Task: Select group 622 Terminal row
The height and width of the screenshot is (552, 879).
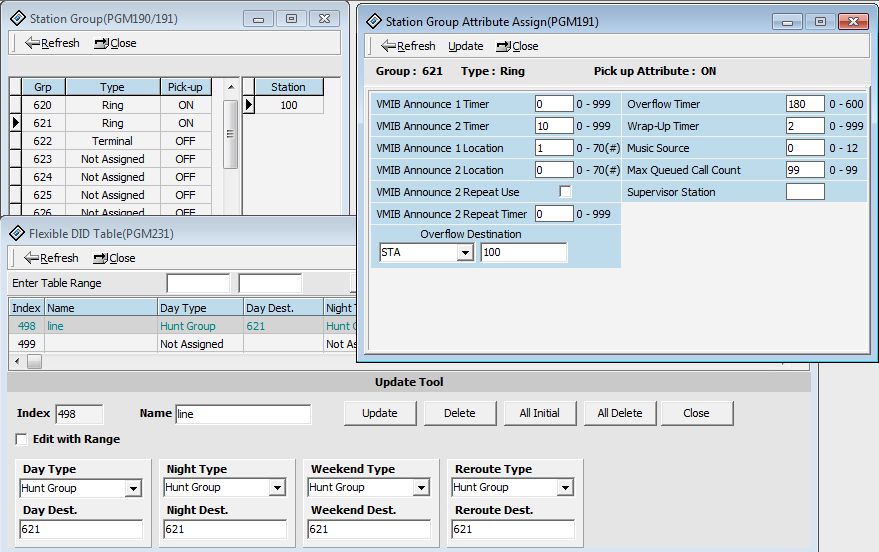Action: click(x=113, y=141)
